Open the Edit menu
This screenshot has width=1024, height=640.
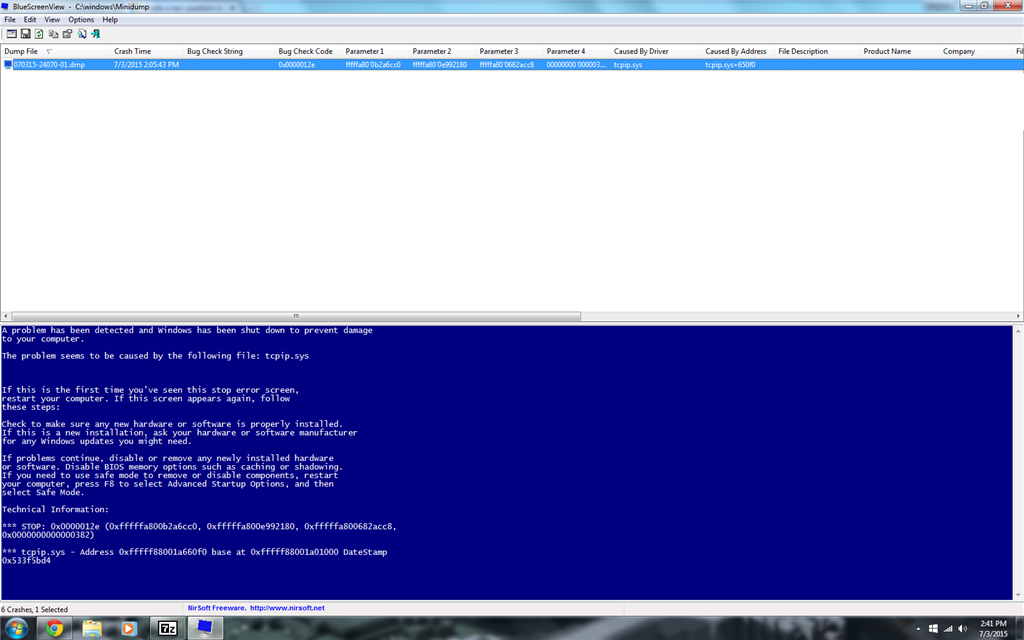tap(29, 18)
